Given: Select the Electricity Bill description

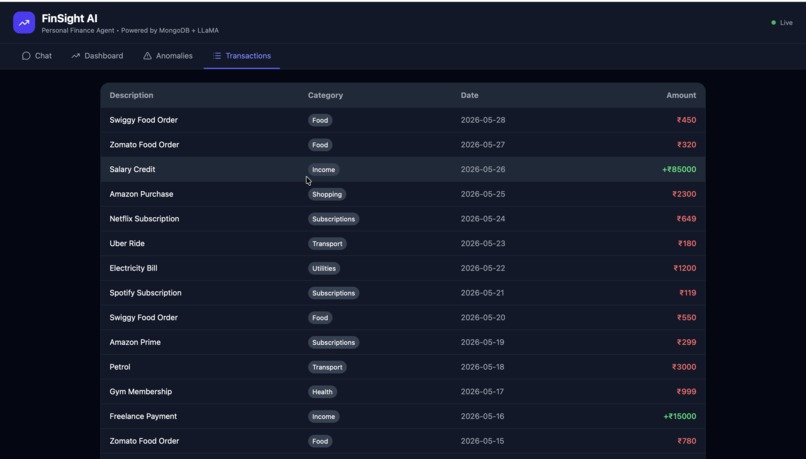Looking at the screenshot, I should coord(133,268).
